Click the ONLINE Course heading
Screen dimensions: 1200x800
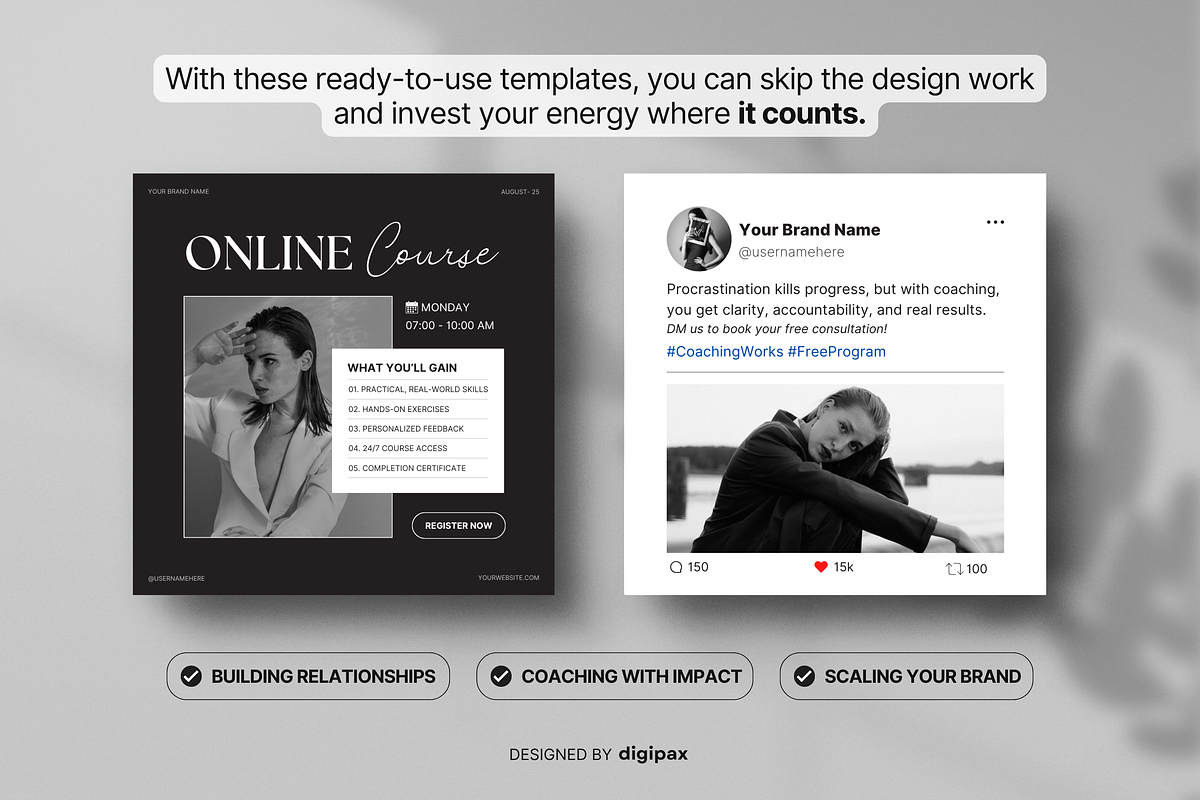coord(342,252)
